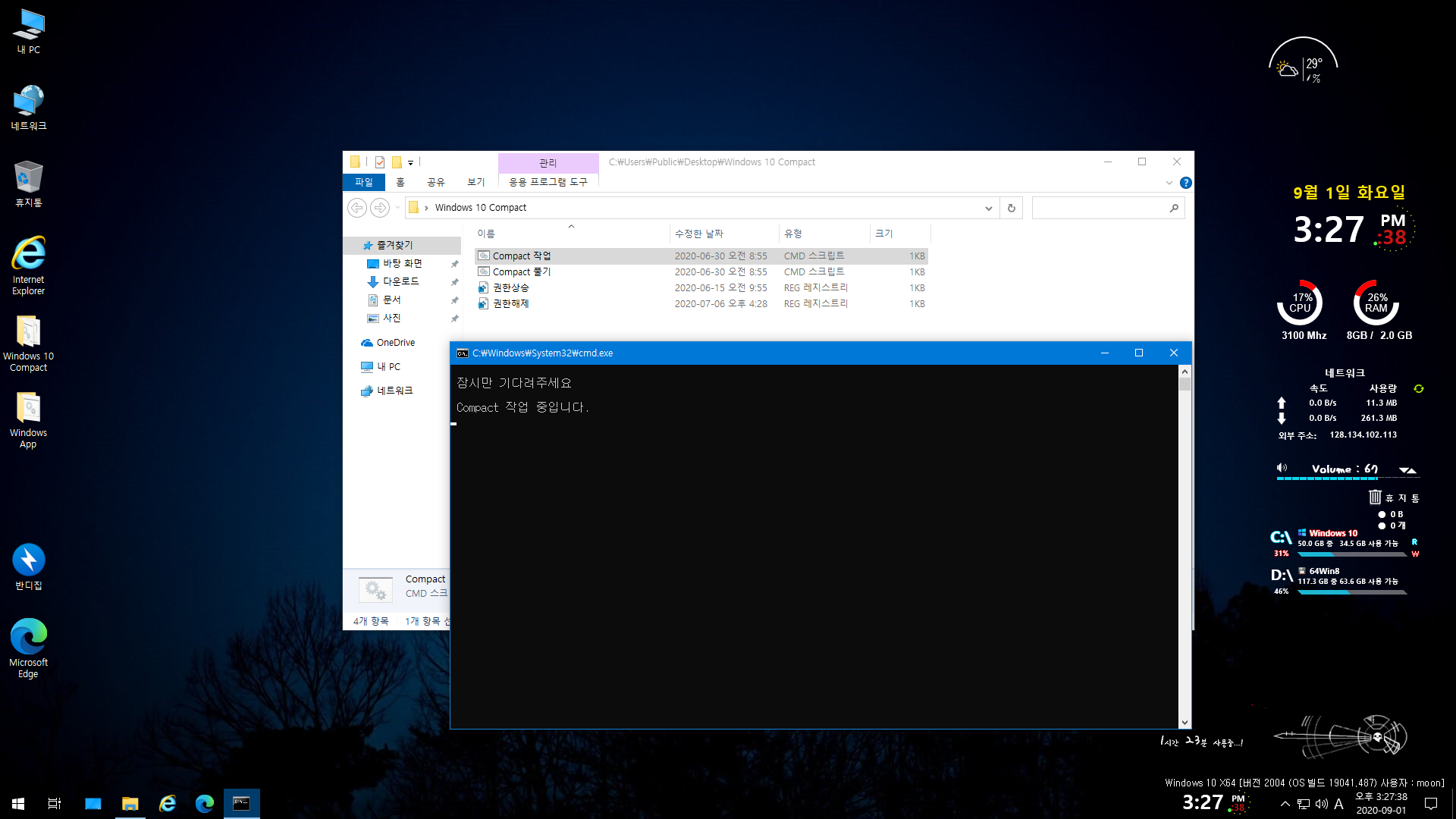Viewport: 1456px width, 819px height.
Task: Open the 네트워크 desktop icon
Action: [x=29, y=108]
